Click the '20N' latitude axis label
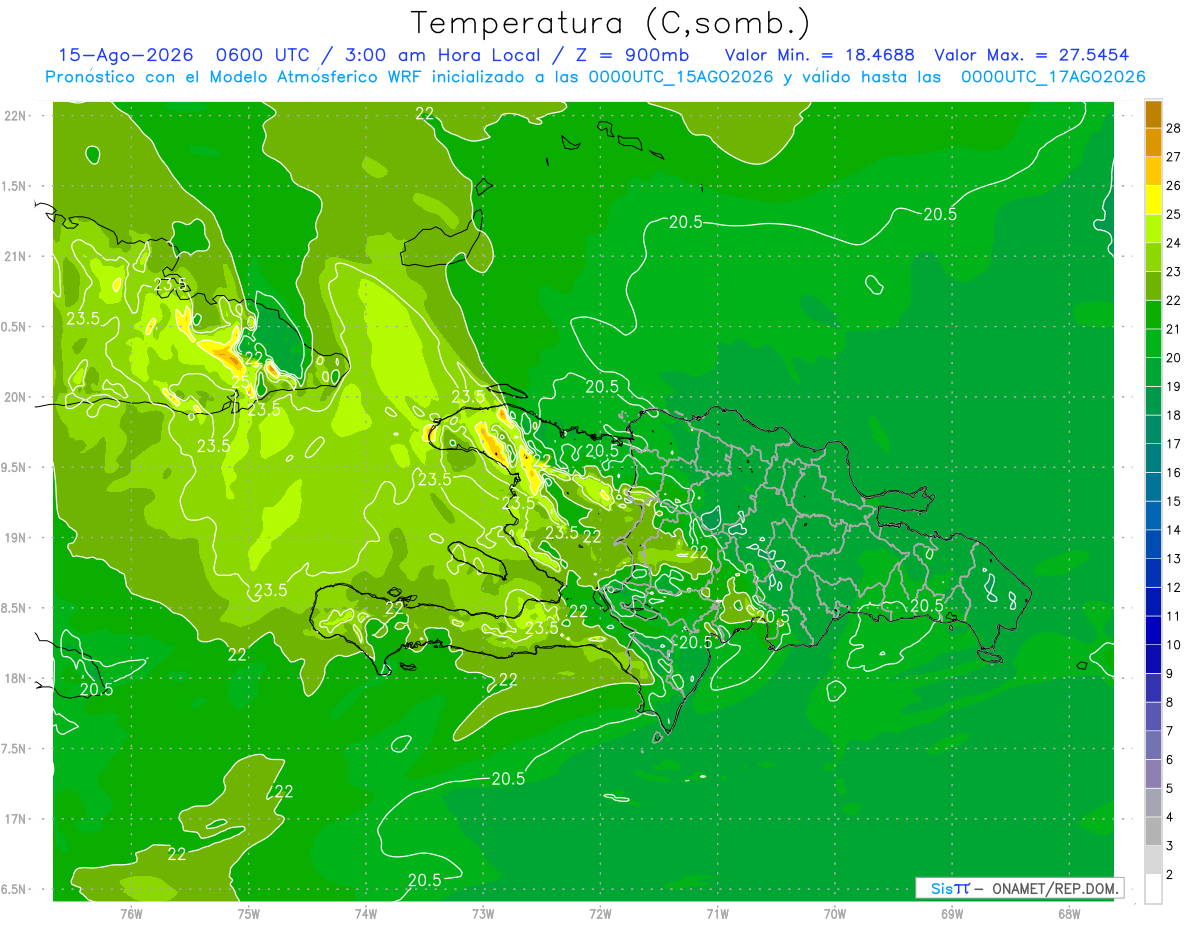 17,397
